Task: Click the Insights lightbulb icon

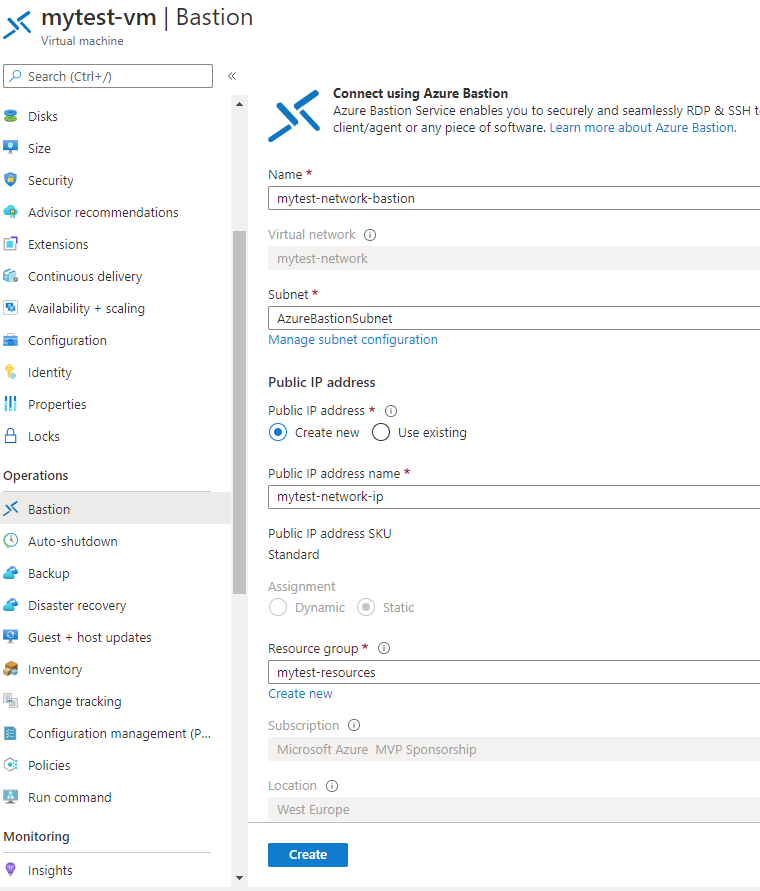Action: pyautogui.click(x=10, y=869)
